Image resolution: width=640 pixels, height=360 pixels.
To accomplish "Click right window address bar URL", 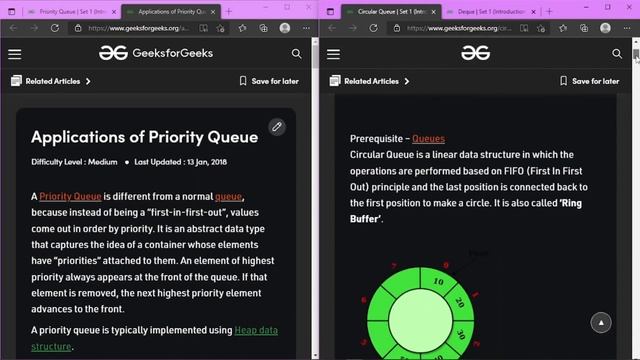I will tap(459, 28).
